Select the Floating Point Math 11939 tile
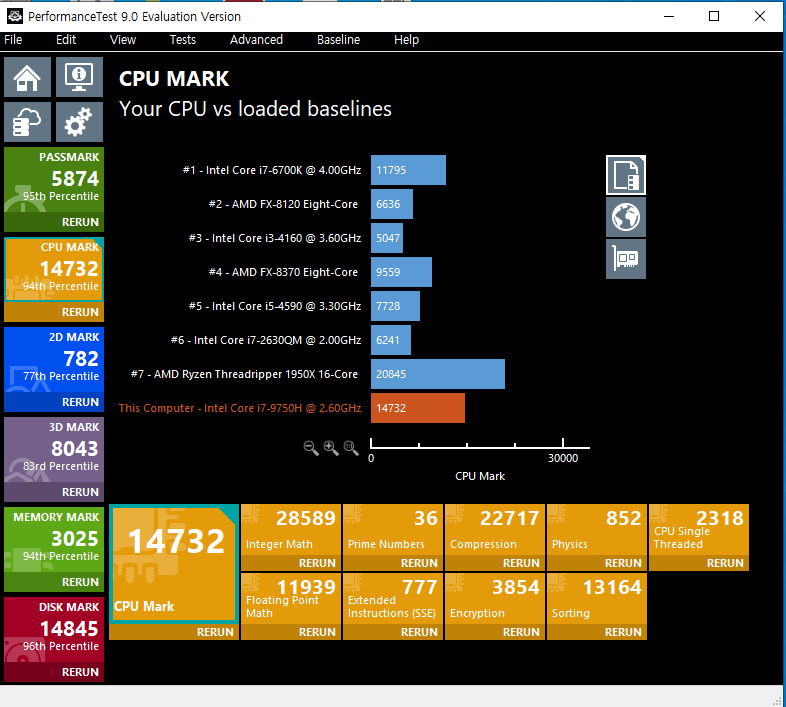This screenshot has height=707, width=786. pos(291,599)
